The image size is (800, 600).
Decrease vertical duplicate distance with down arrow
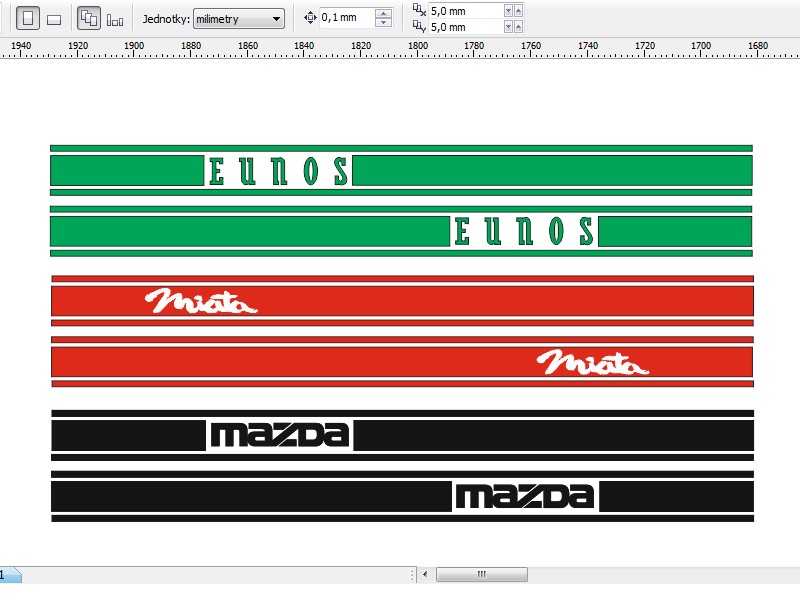(508, 27)
